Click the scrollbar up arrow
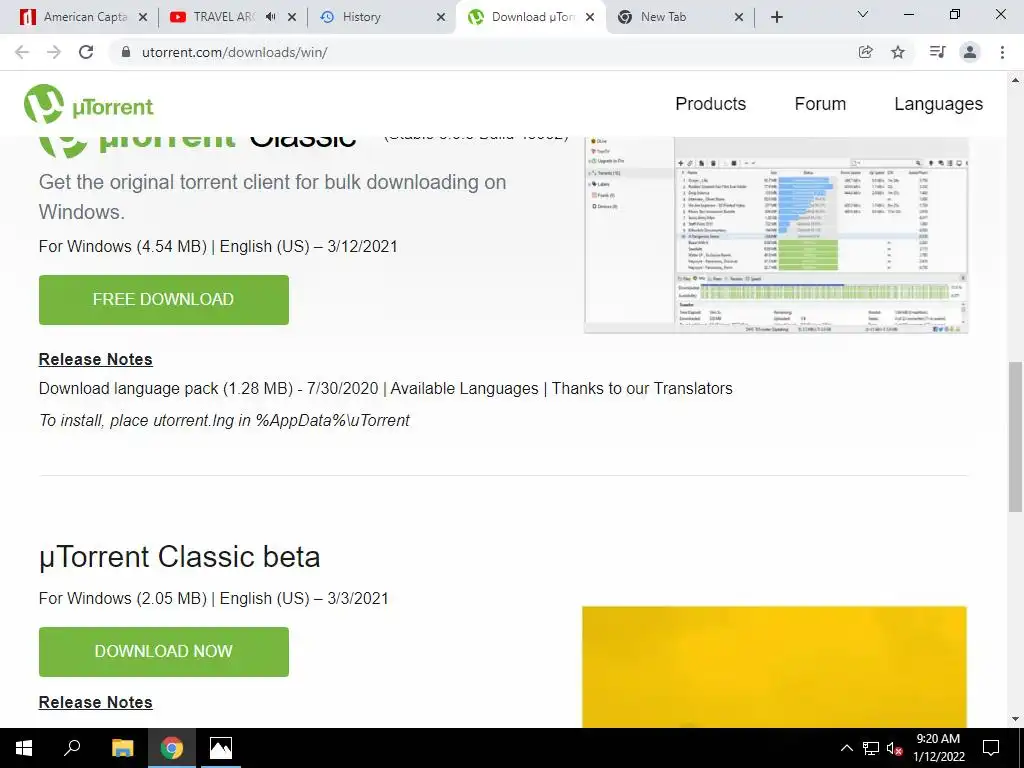This screenshot has width=1024, height=768. 1016,80
